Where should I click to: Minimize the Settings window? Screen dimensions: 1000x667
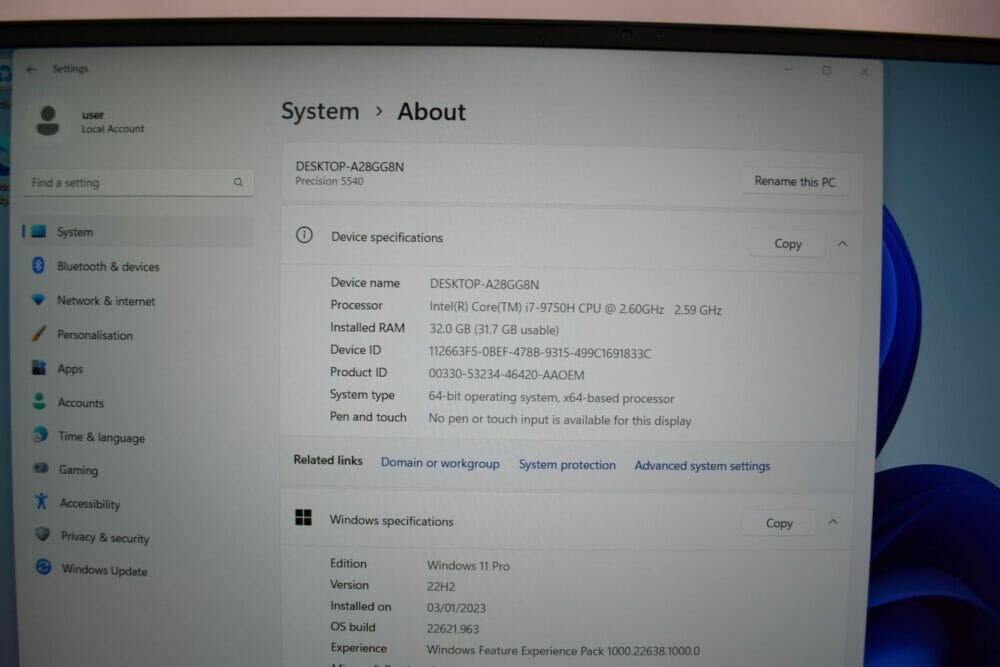pyautogui.click(x=788, y=69)
